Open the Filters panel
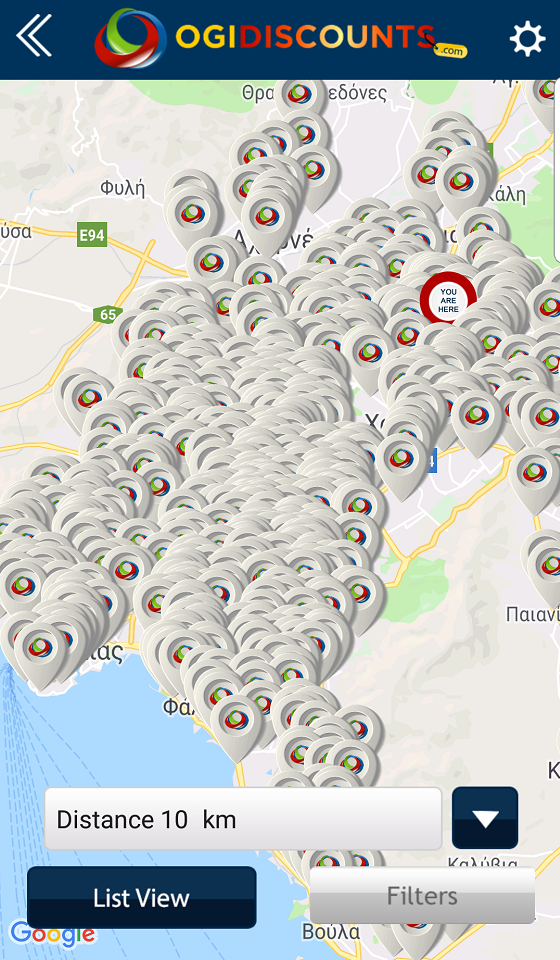 pyautogui.click(x=422, y=896)
